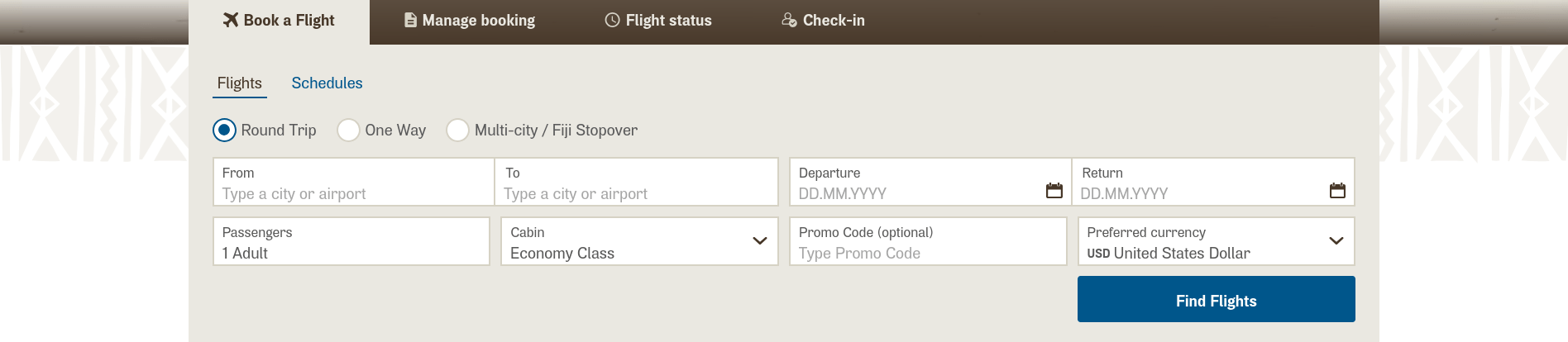Select the Round Trip radio button

pos(224,130)
